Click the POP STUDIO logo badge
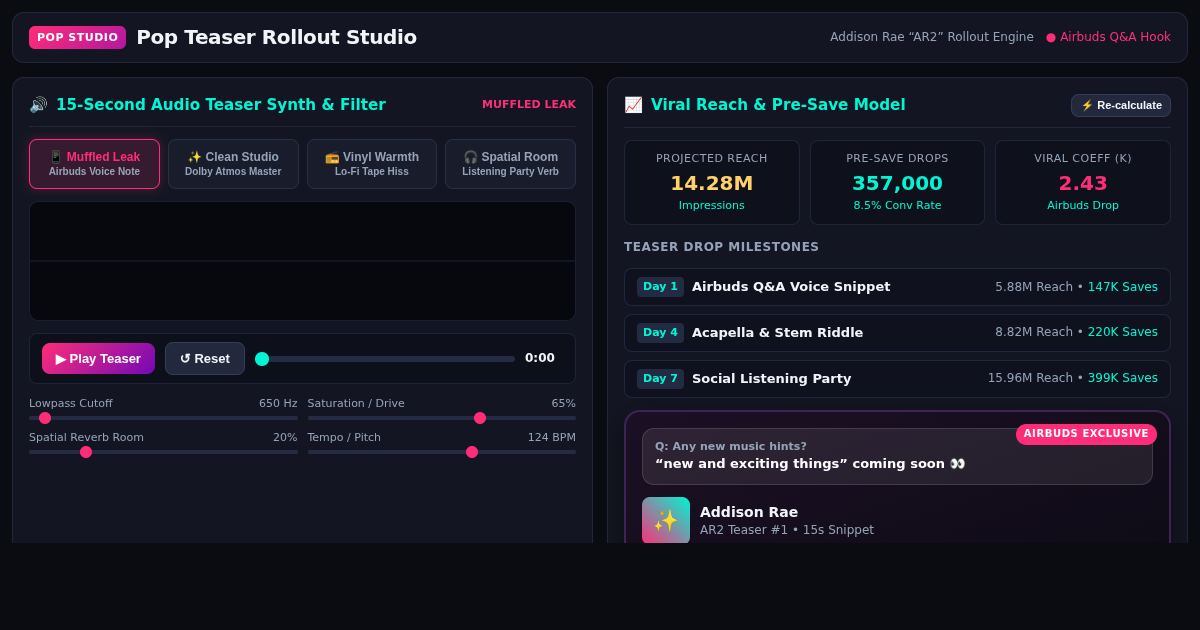Image resolution: width=1200 pixels, height=630 pixels. pos(77,37)
